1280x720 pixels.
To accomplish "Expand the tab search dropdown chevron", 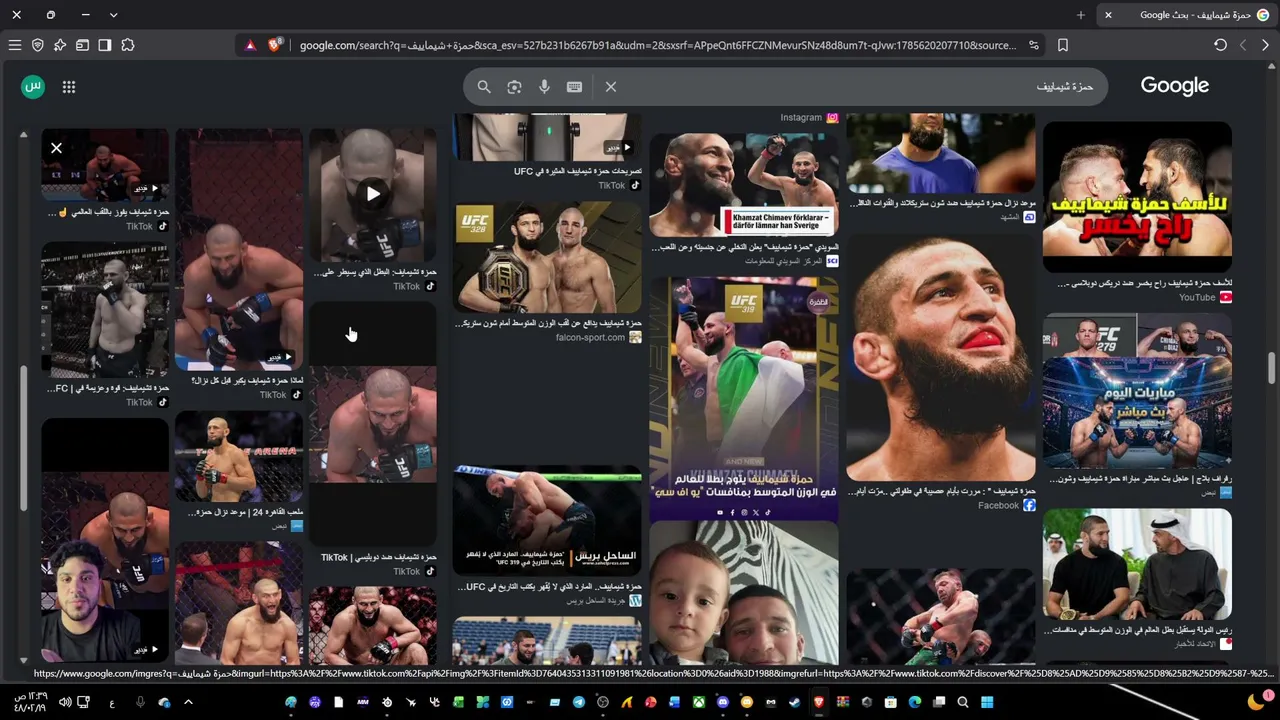I will pos(113,15).
